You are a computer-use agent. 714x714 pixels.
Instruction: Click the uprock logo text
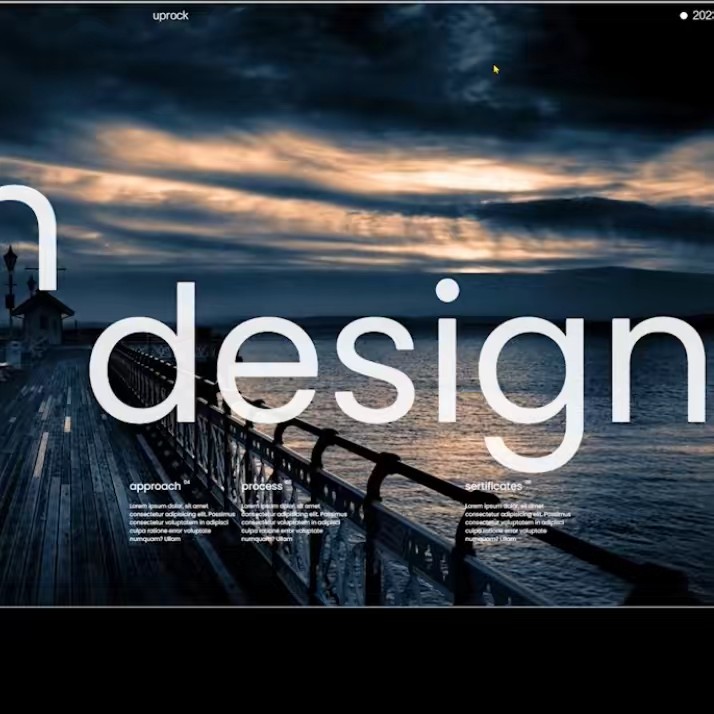point(170,15)
